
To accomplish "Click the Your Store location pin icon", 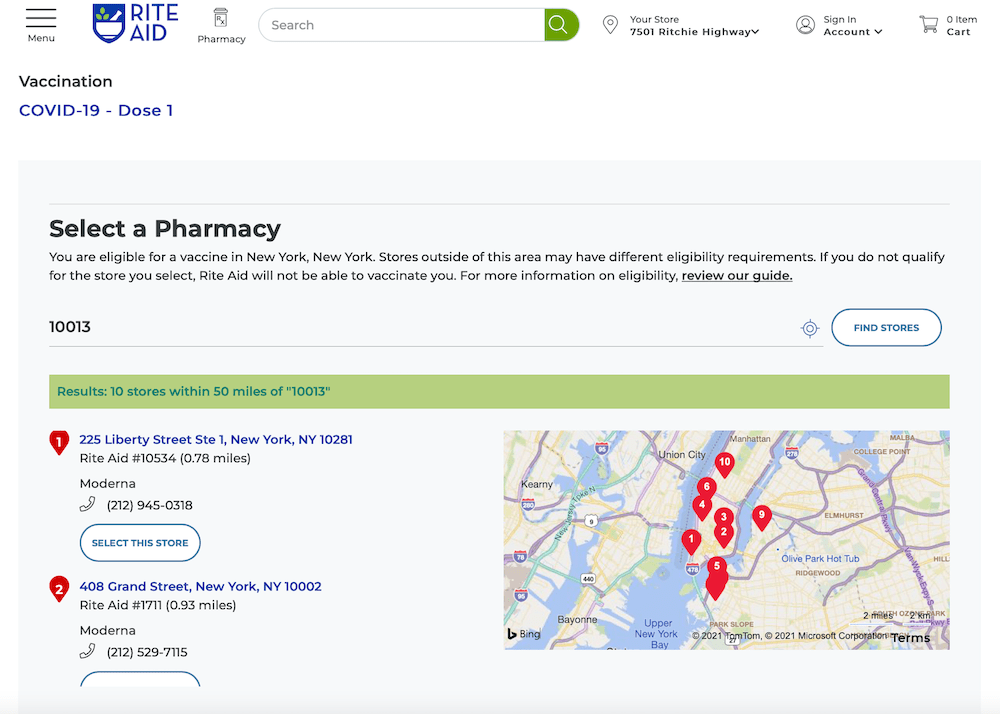I will pyautogui.click(x=610, y=25).
